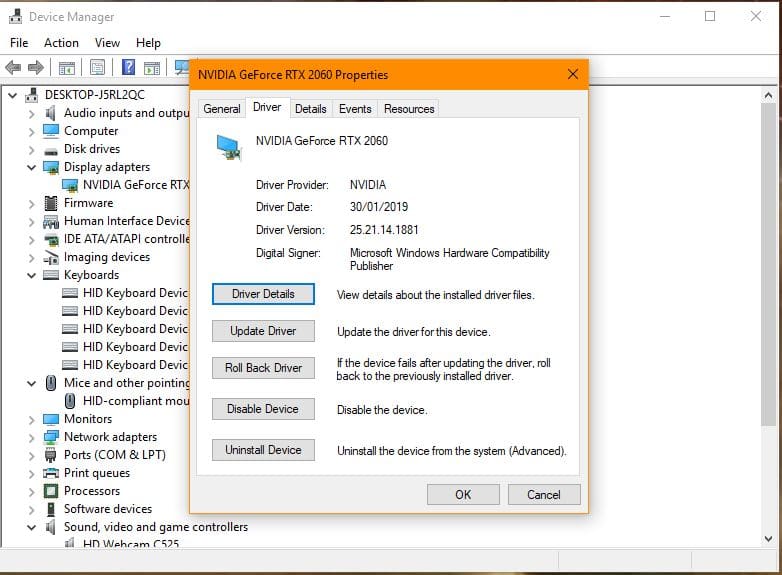Click the blue Help question-mark toolbar icon
This screenshot has height=575, width=782.
click(x=128, y=67)
